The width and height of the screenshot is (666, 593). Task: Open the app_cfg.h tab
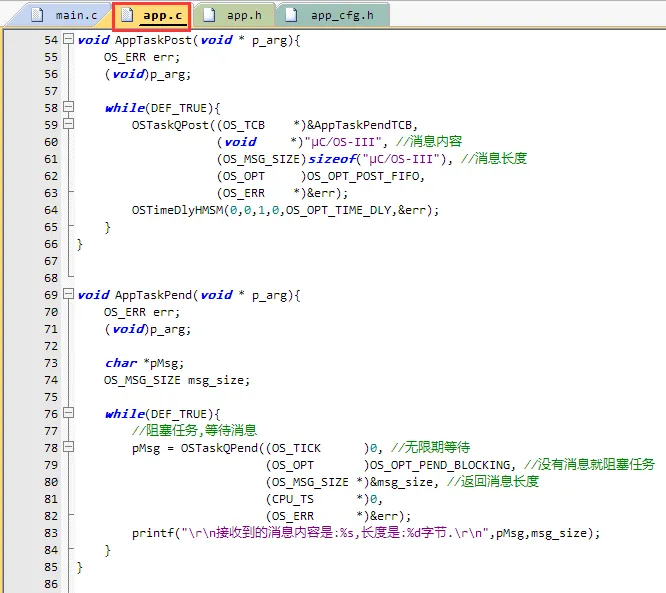click(x=344, y=14)
